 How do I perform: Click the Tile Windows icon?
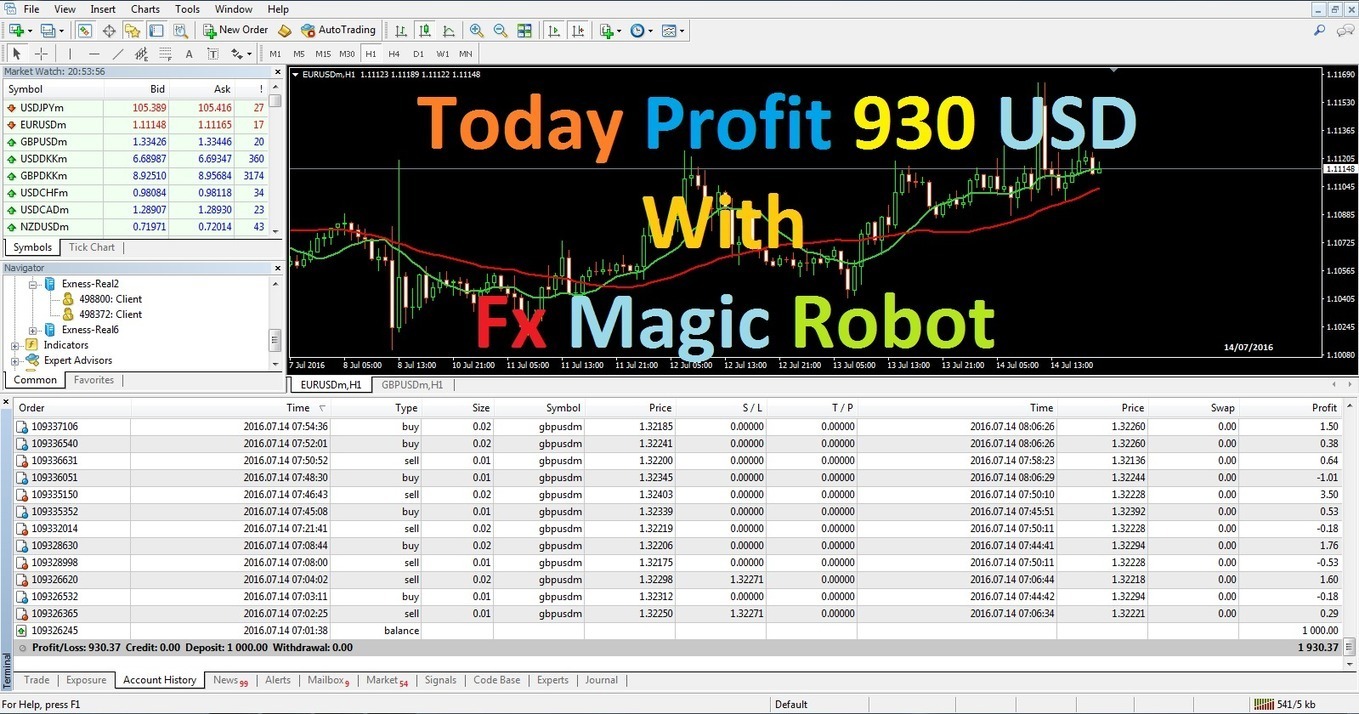pyautogui.click(x=524, y=31)
